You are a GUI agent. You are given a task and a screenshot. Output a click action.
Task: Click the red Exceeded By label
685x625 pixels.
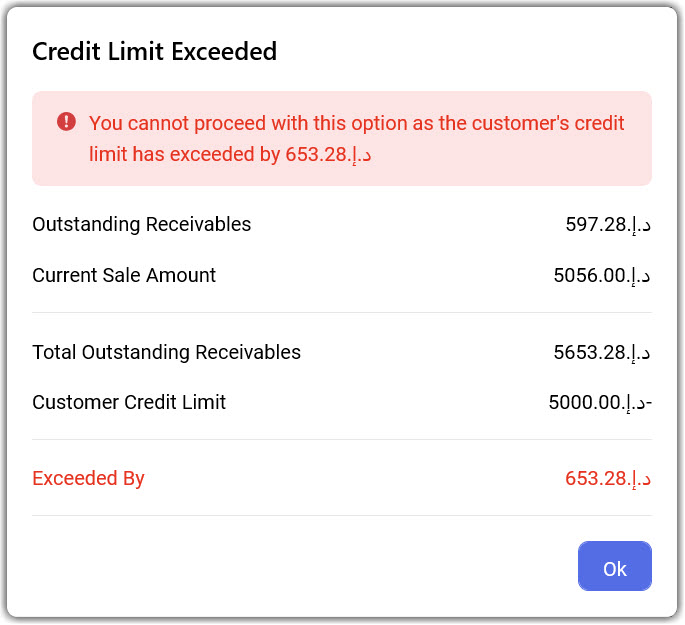[88, 478]
